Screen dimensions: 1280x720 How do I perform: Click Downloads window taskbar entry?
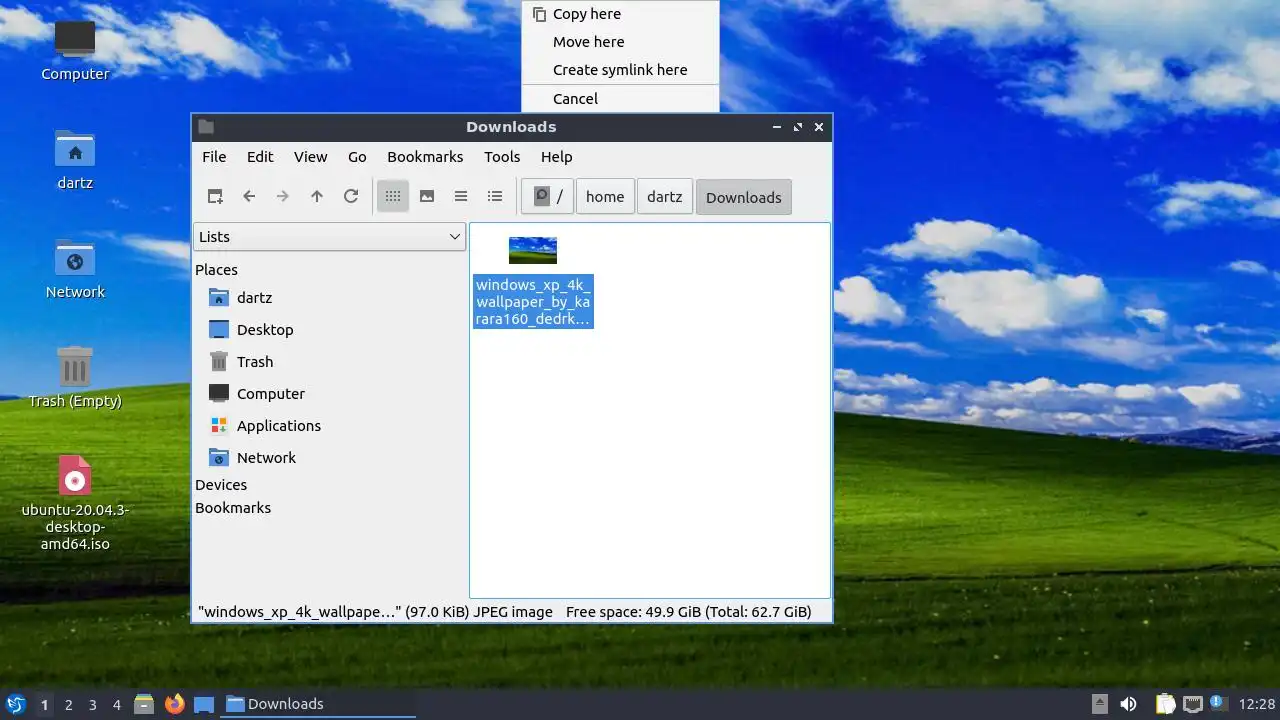(318, 704)
